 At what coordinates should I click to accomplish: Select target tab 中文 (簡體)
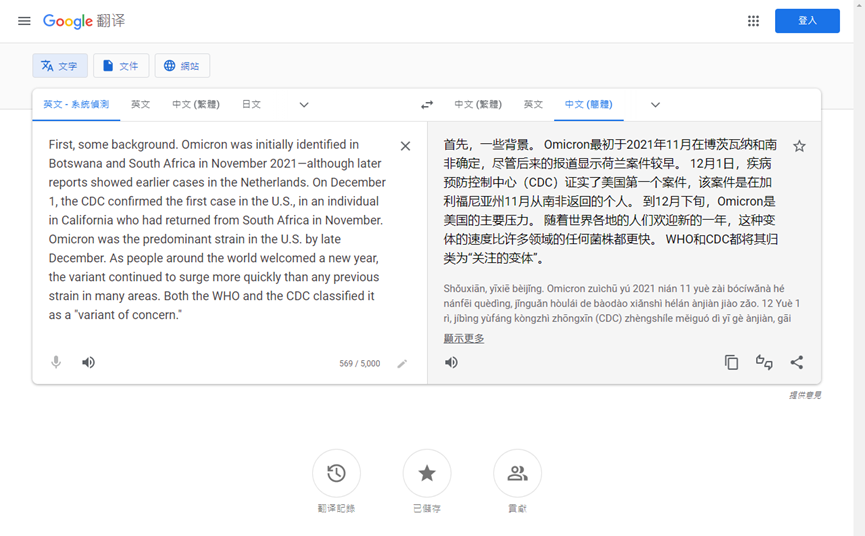click(589, 104)
